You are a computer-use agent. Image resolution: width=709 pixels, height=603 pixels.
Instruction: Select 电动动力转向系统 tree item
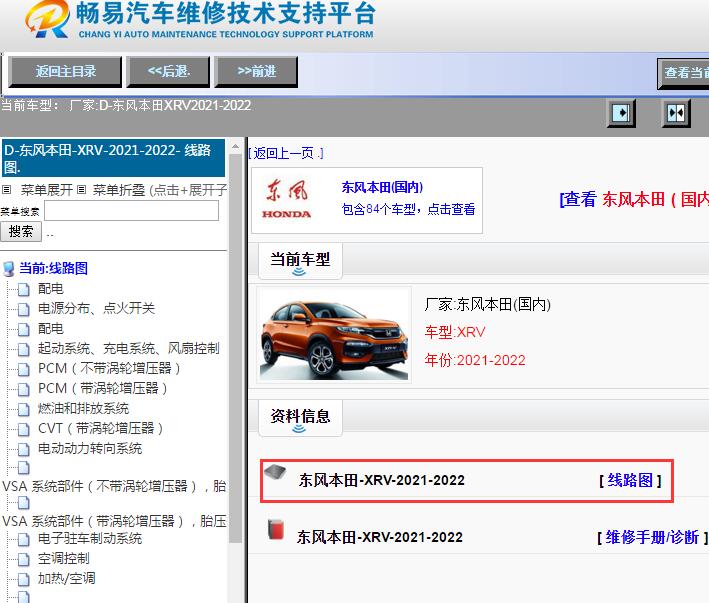(90, 448)
